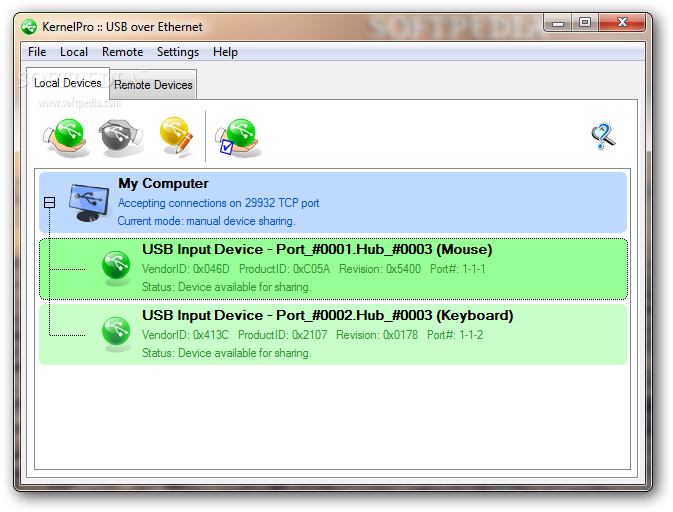Minimize the KernelPro window
The image size is (673, 512).
pos(558,23)
